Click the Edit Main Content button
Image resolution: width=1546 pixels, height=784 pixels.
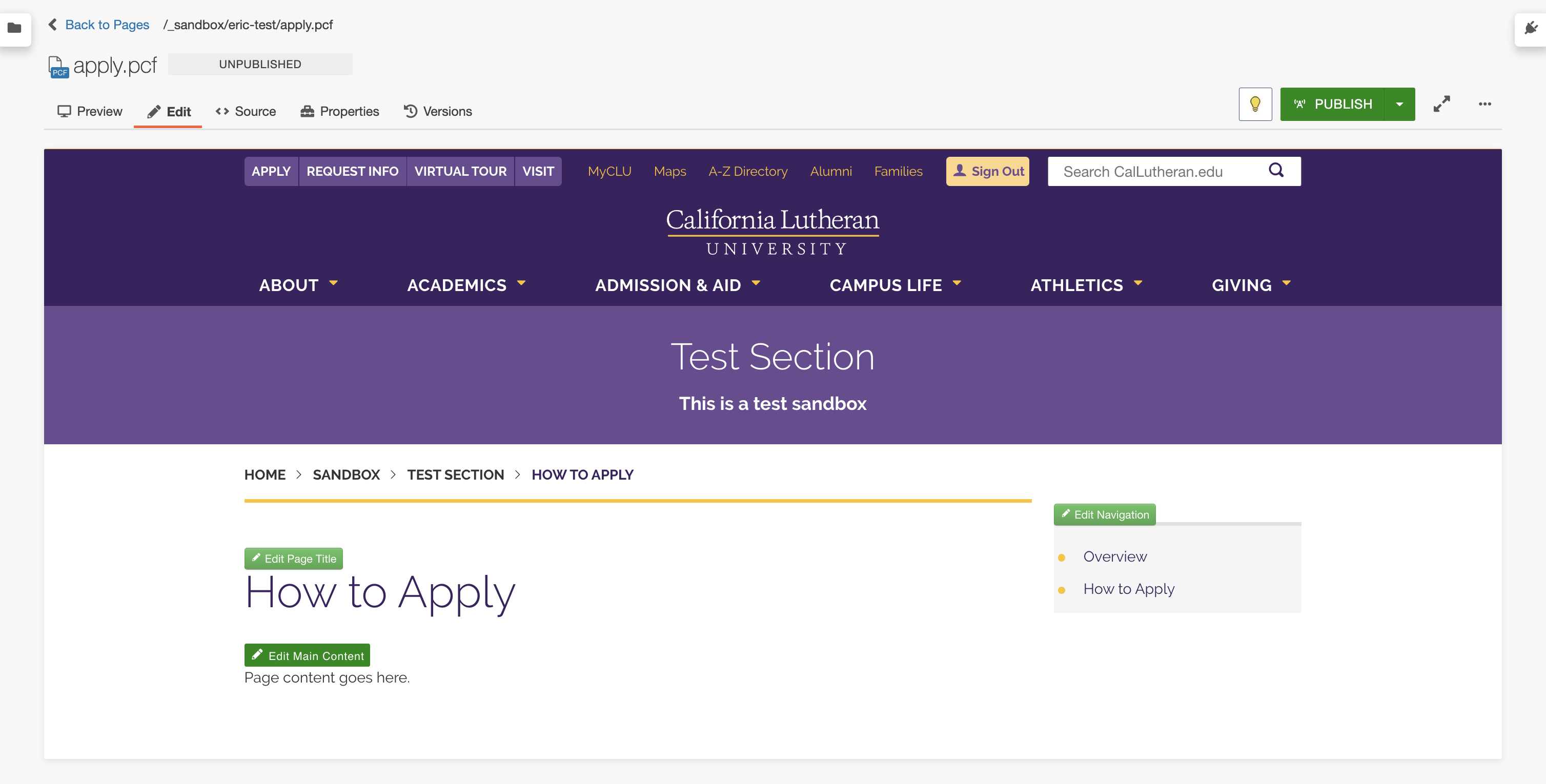click(307, 655)
